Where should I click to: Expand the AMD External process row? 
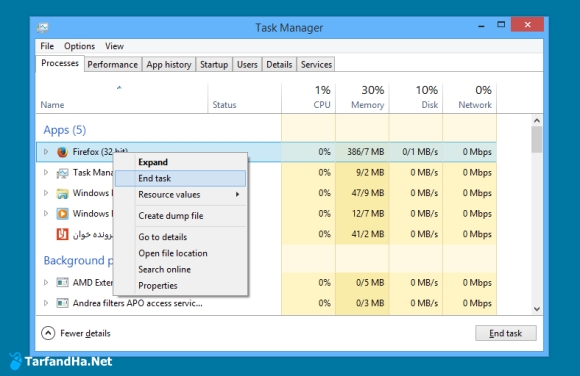[x=46, y=282]
